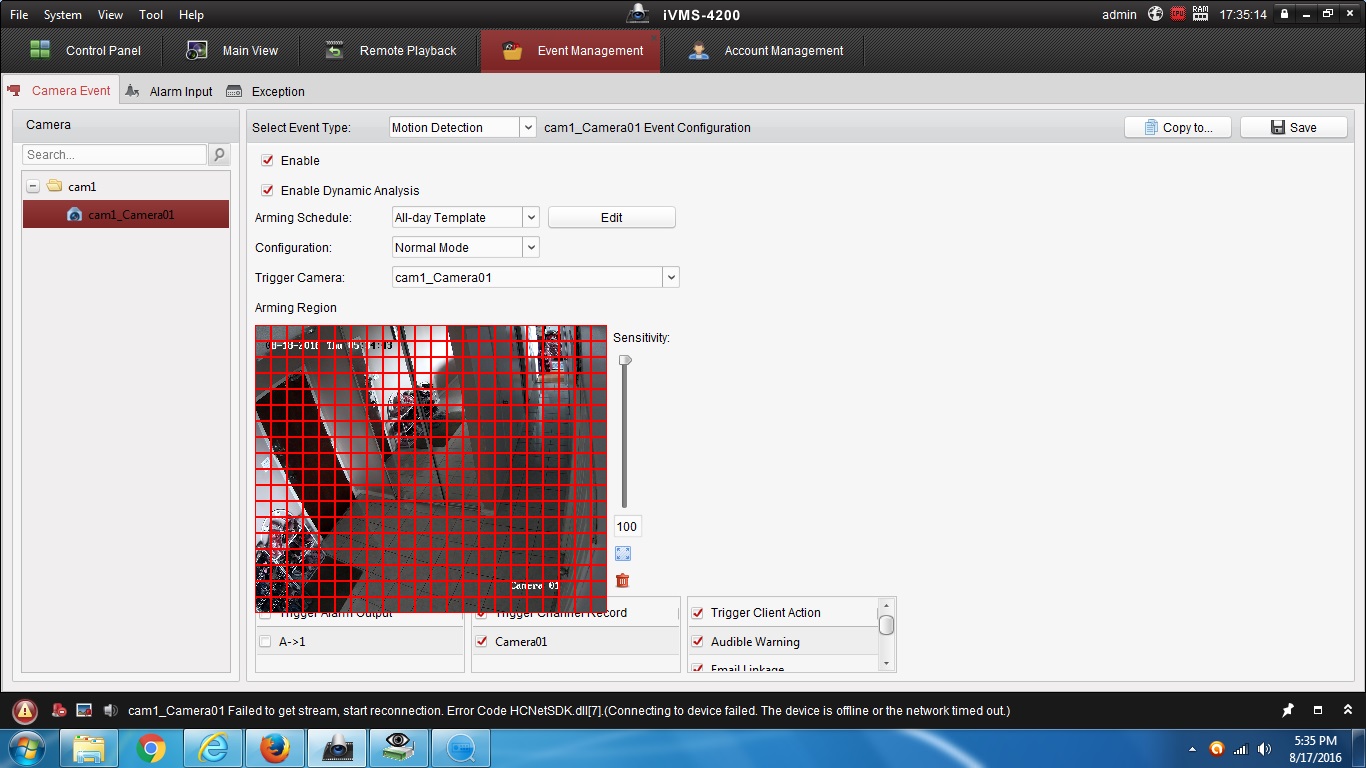The height and width of the screenshot is (768, 1366).
Task: Toggle Enable Dynamic Analysis checkbox
Action: (267, 191)
